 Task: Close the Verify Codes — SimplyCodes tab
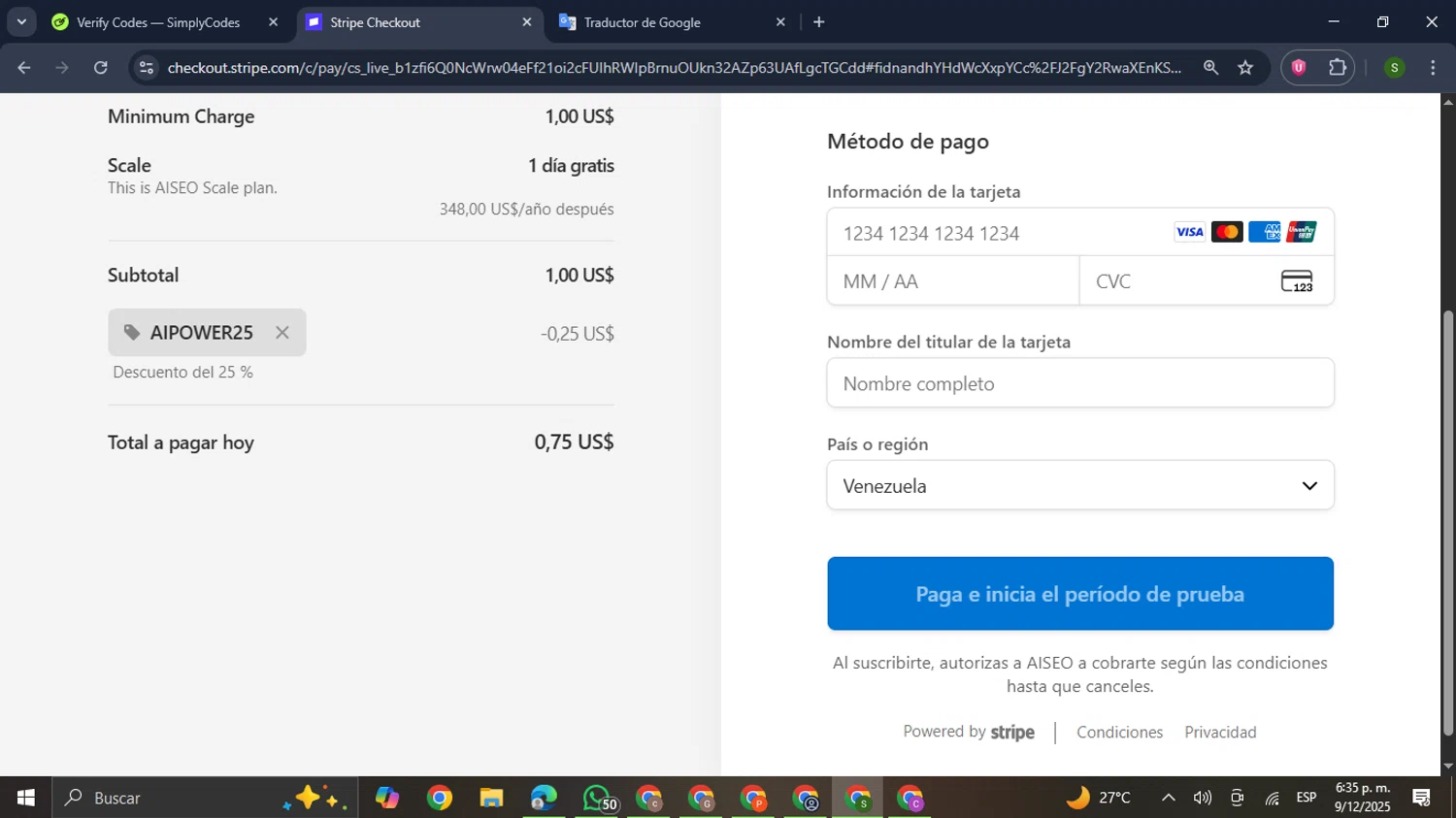[273, 22]
